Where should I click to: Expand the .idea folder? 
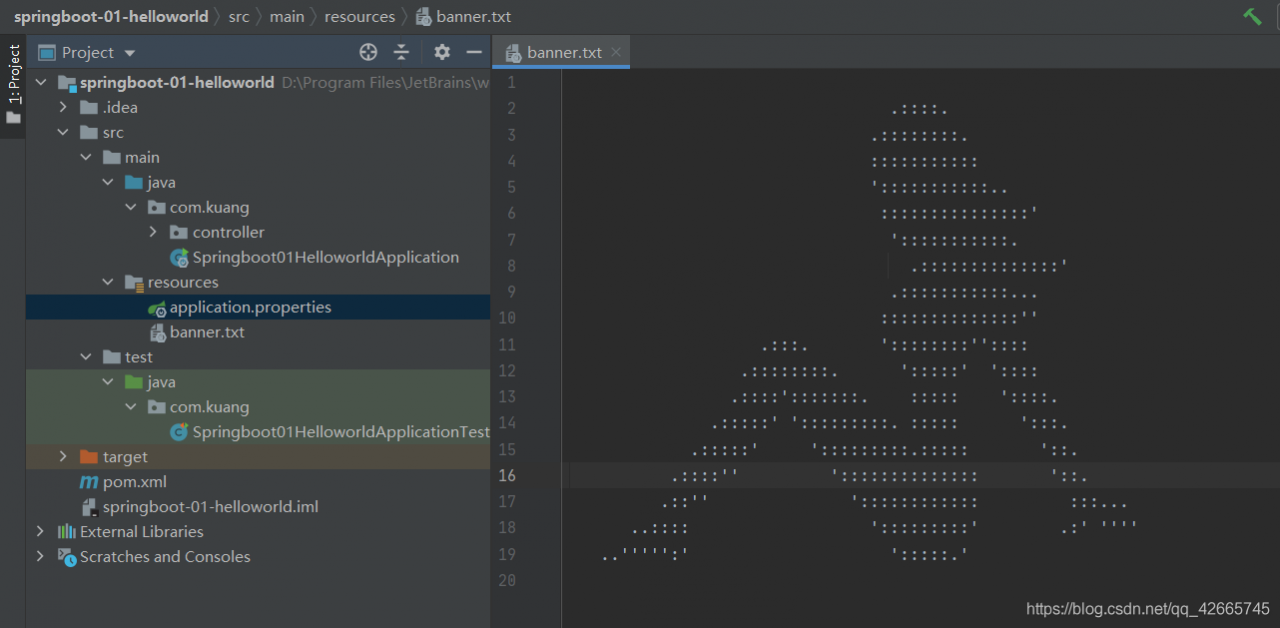63,107
